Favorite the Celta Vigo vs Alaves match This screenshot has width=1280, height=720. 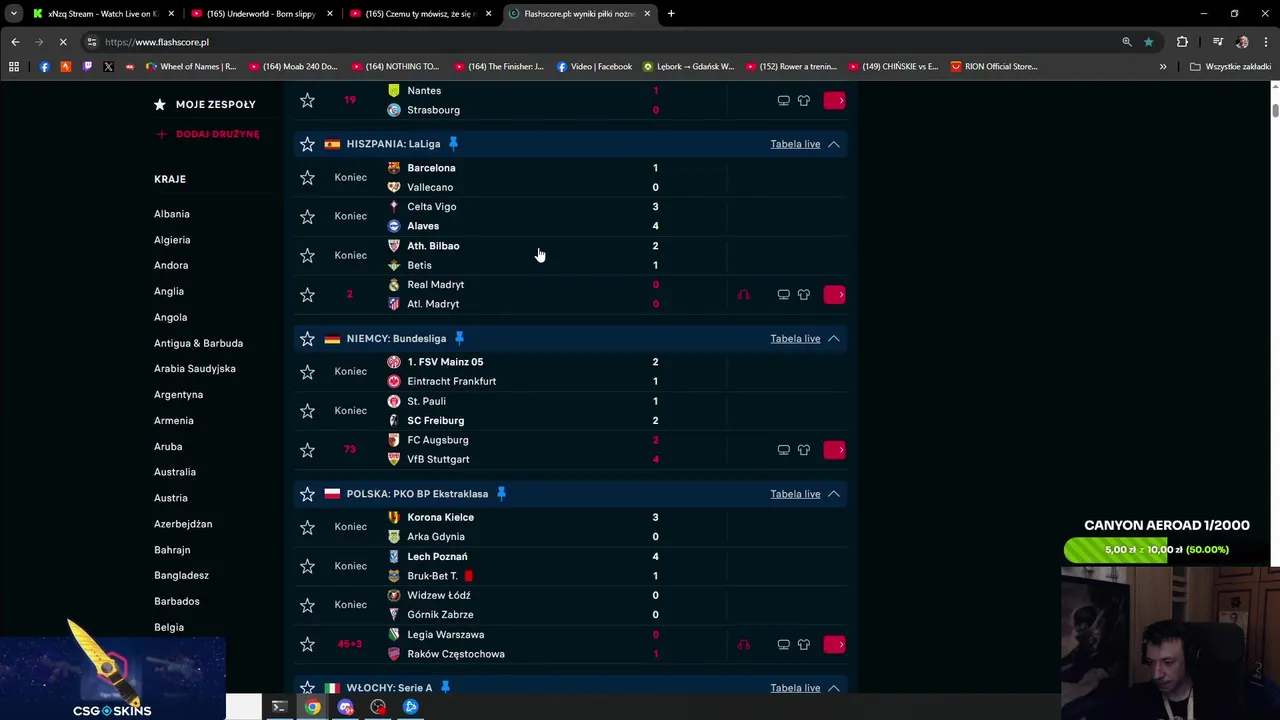[x=307, y=217]
